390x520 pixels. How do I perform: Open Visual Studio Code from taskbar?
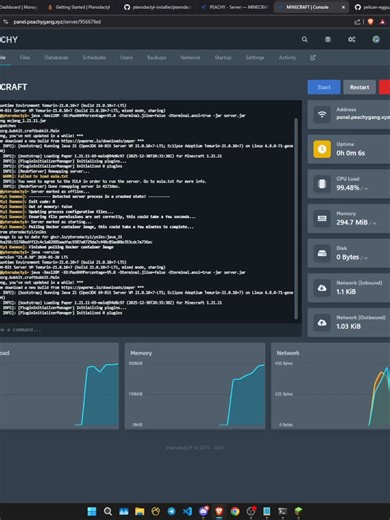tap(187, 511)
